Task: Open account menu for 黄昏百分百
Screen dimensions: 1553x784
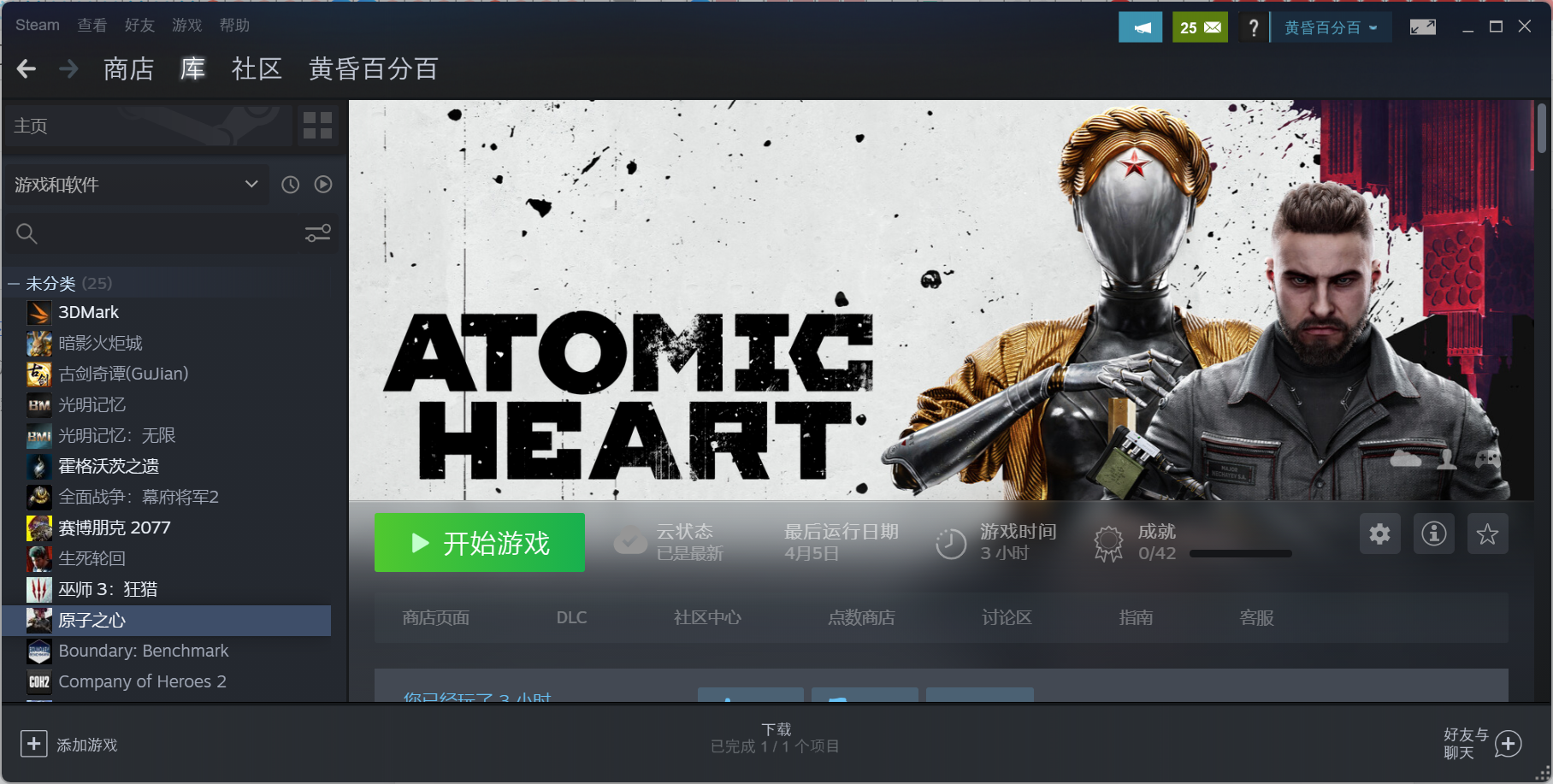Action: coord(1331,27)
